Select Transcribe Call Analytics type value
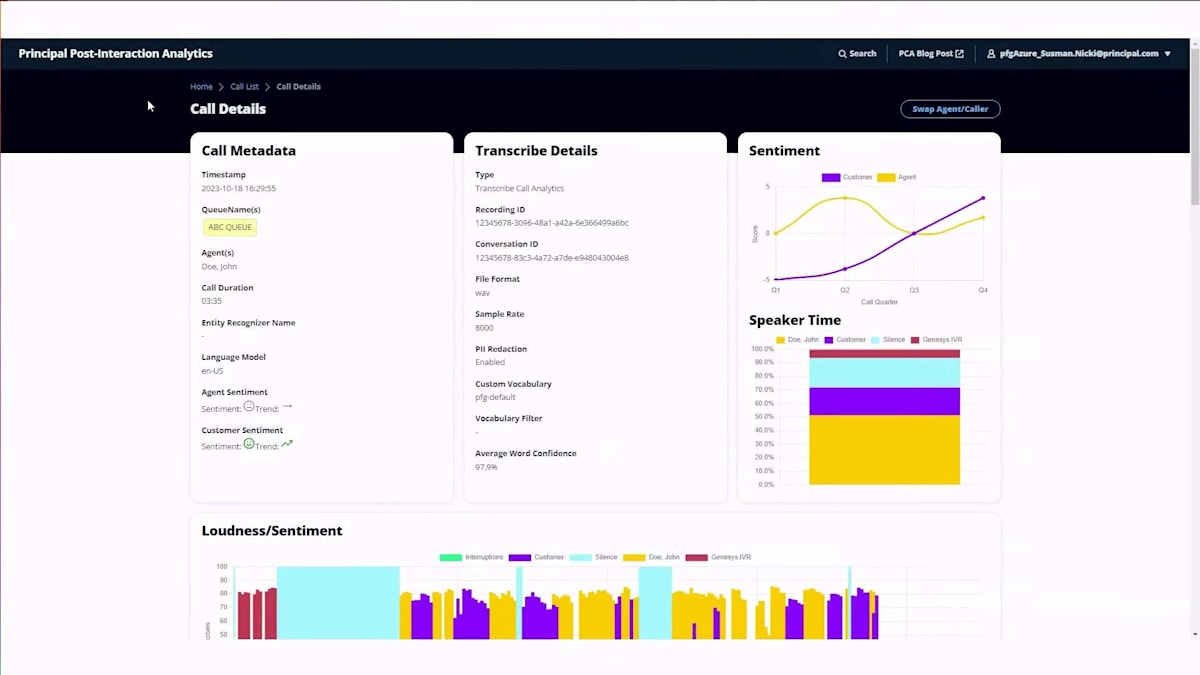 click(x=519, y=188)
